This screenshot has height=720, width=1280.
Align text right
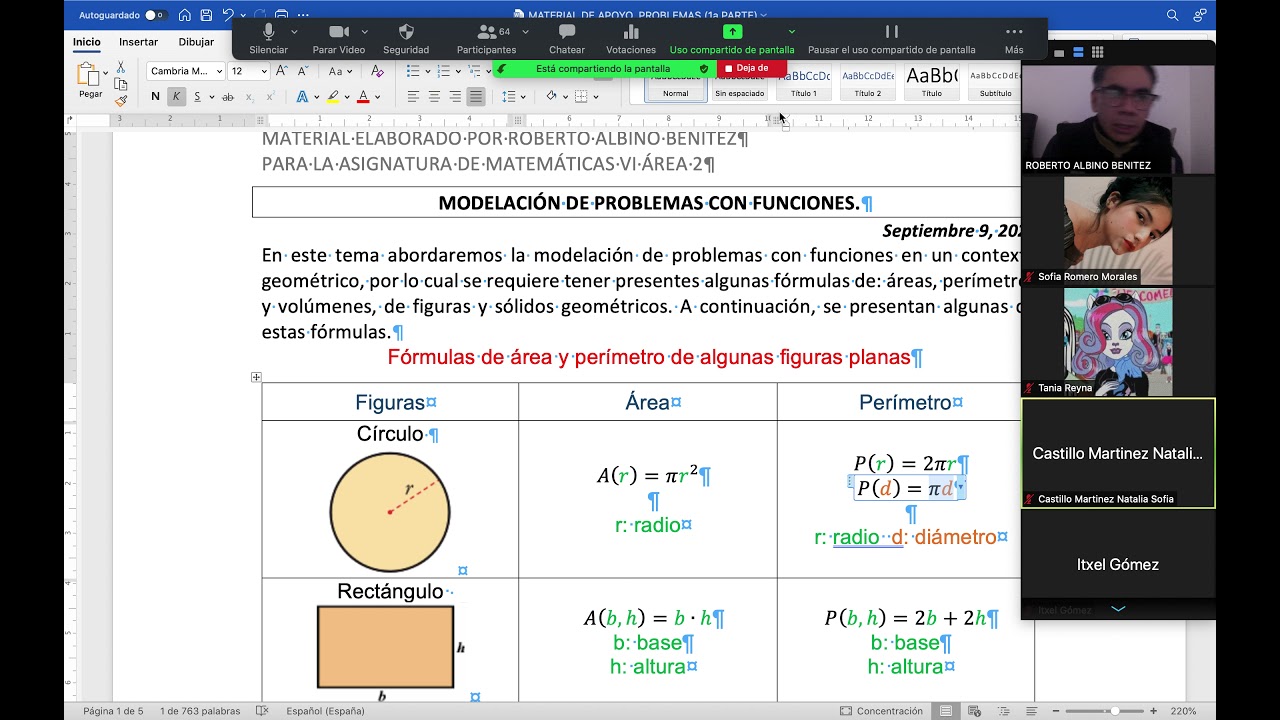[x=455, y=97]
